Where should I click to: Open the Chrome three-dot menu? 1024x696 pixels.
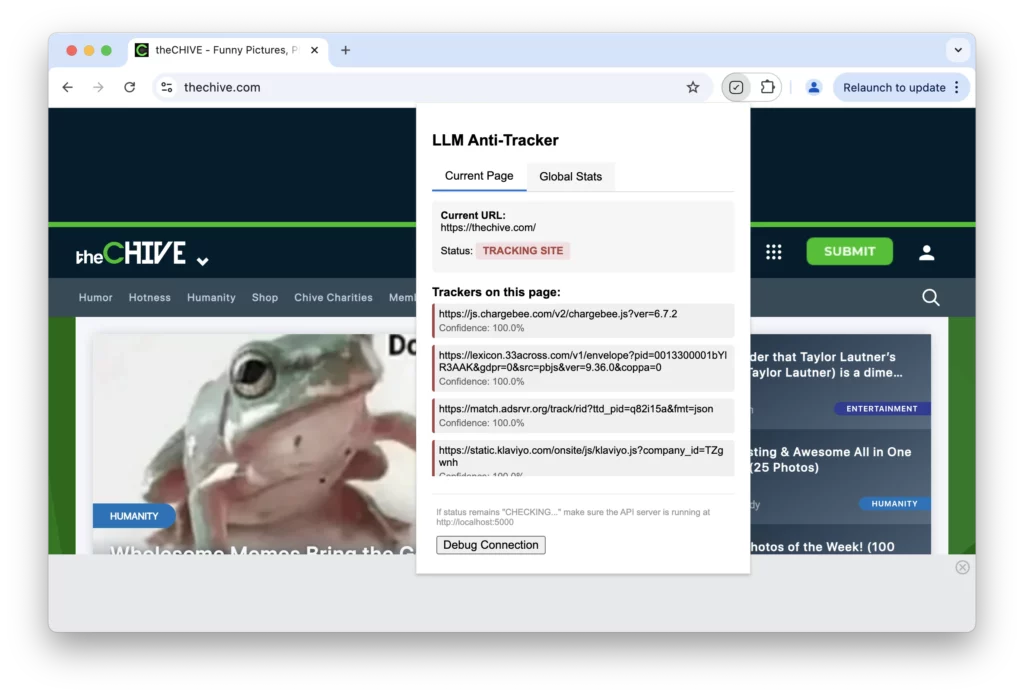pyautogui.click(x=957, y=87)
